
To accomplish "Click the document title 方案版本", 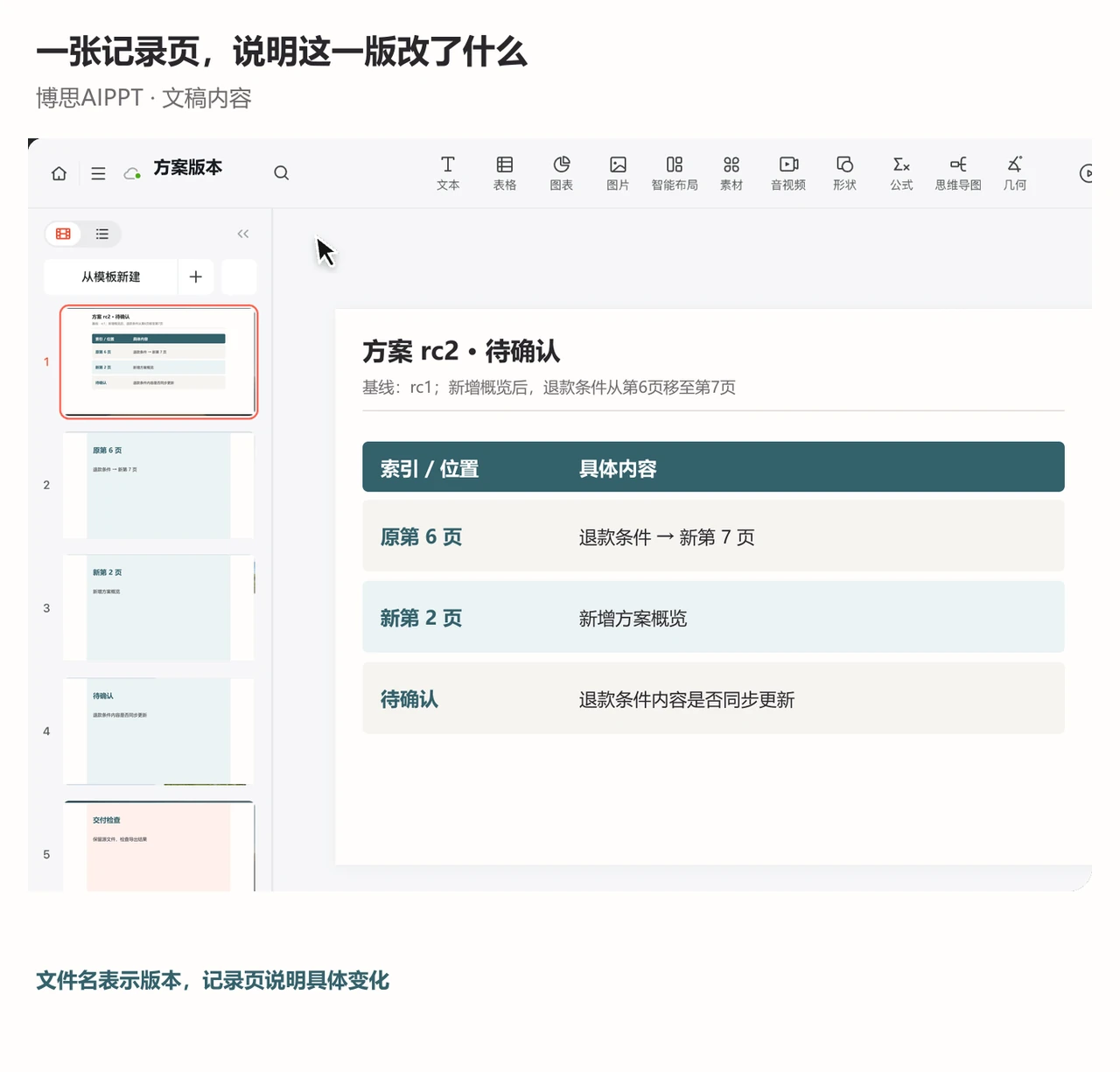I will click(x=188, y=167).
